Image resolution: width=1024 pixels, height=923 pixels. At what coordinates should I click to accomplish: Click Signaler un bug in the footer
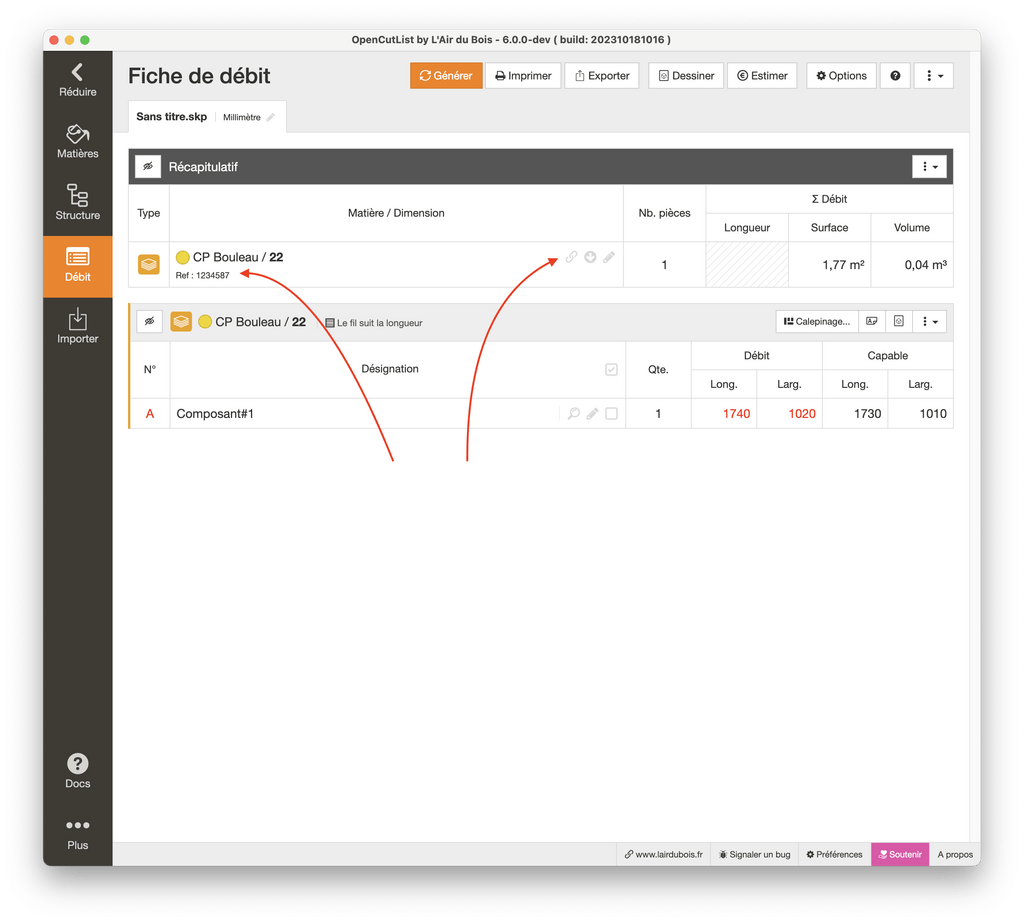click(754, 854)
